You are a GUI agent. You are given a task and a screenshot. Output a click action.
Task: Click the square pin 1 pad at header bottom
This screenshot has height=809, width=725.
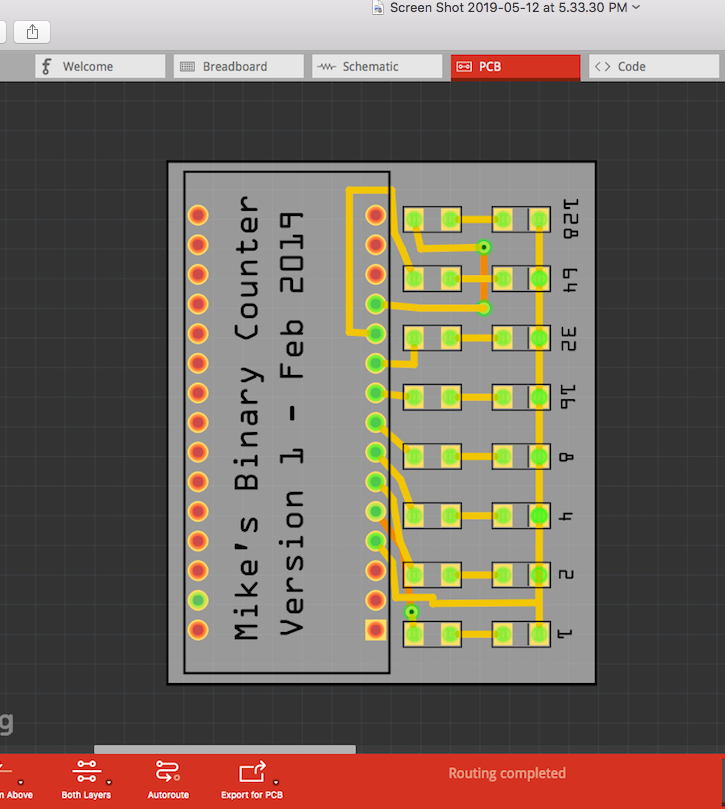pos(375,630)
